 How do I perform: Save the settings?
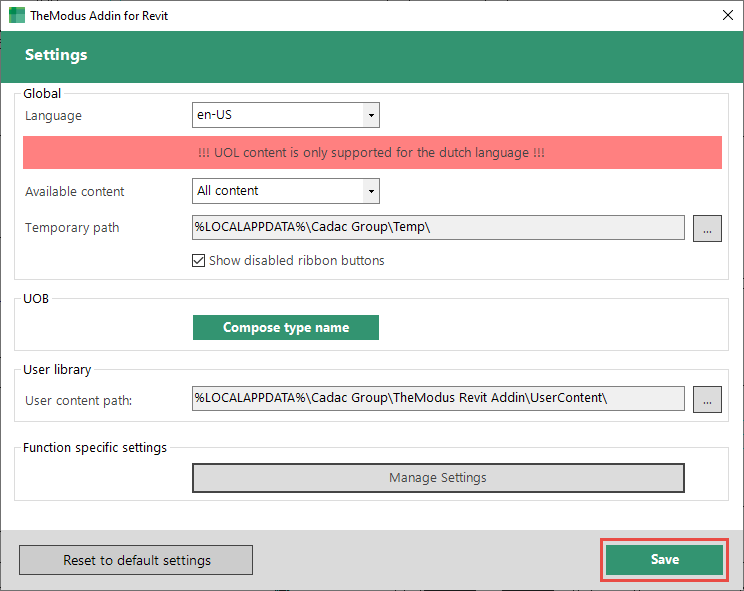coord(664,560)
